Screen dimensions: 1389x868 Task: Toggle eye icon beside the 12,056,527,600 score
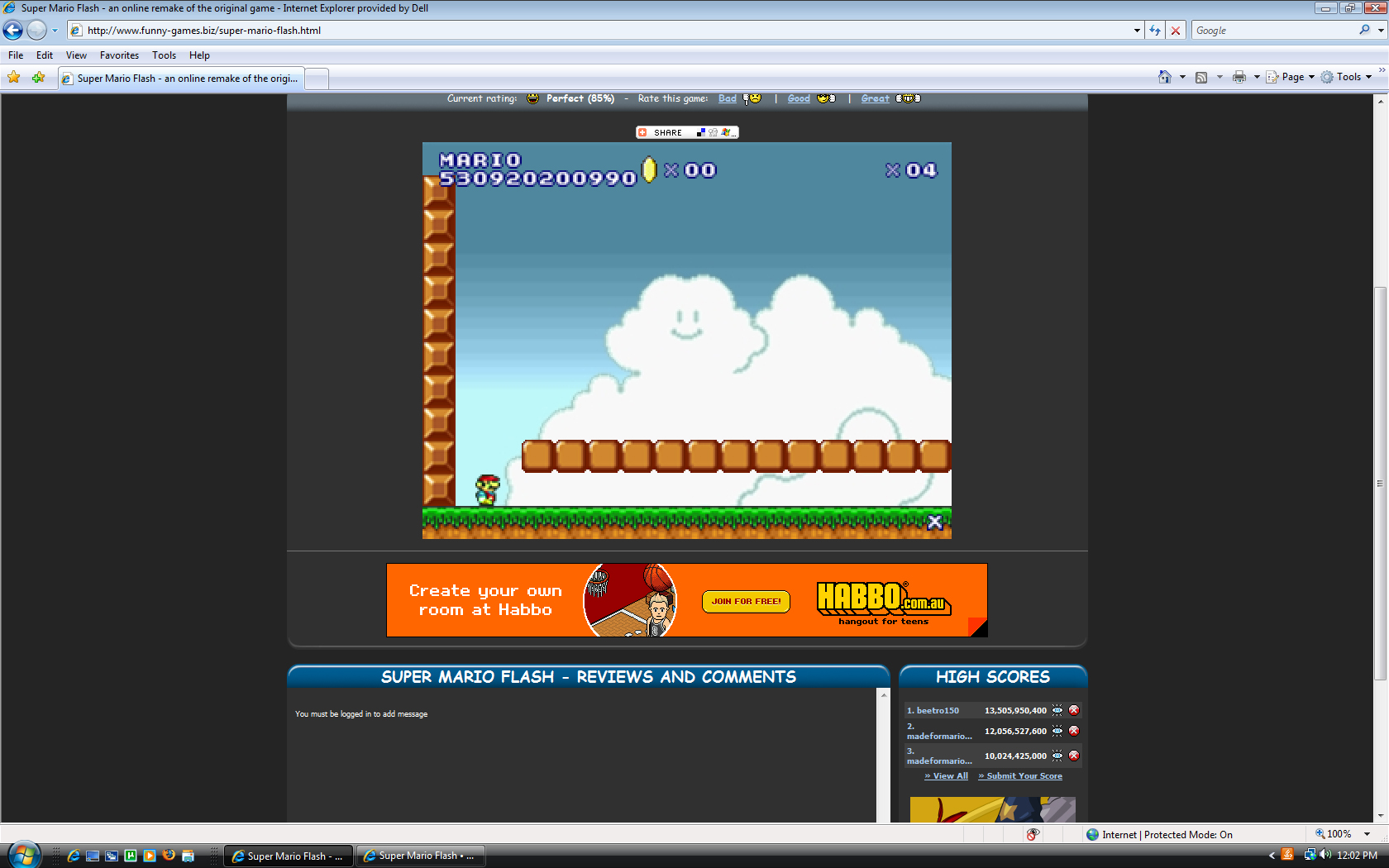click(x=1057, y=731)
